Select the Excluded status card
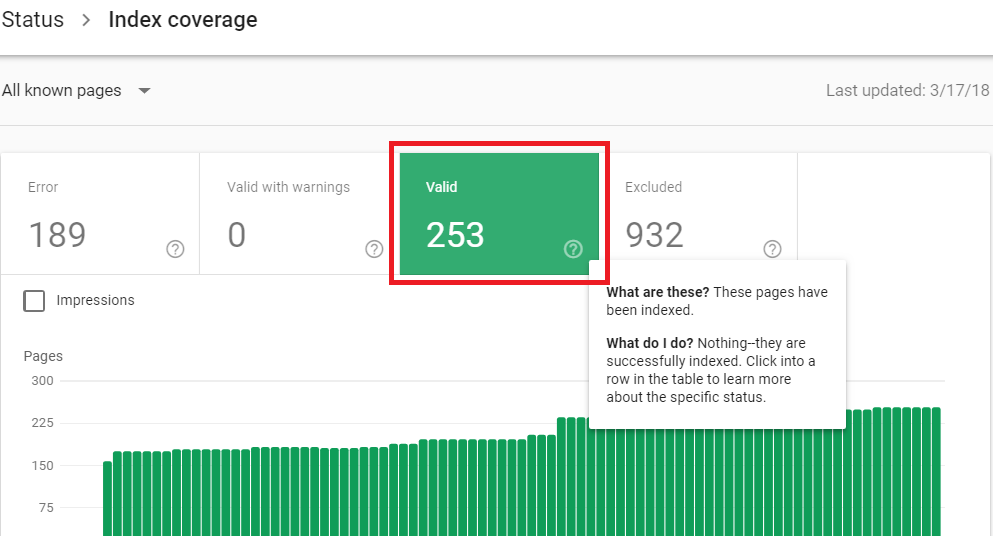This screenshot has width=993, height=536. pos(698,214)
